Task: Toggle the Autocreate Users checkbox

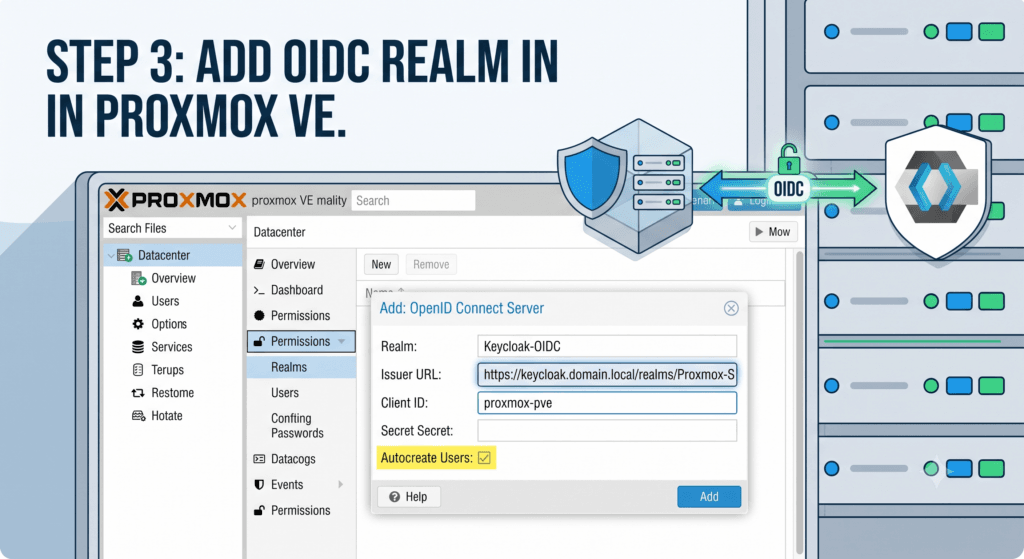Action: tap(484, 458)
